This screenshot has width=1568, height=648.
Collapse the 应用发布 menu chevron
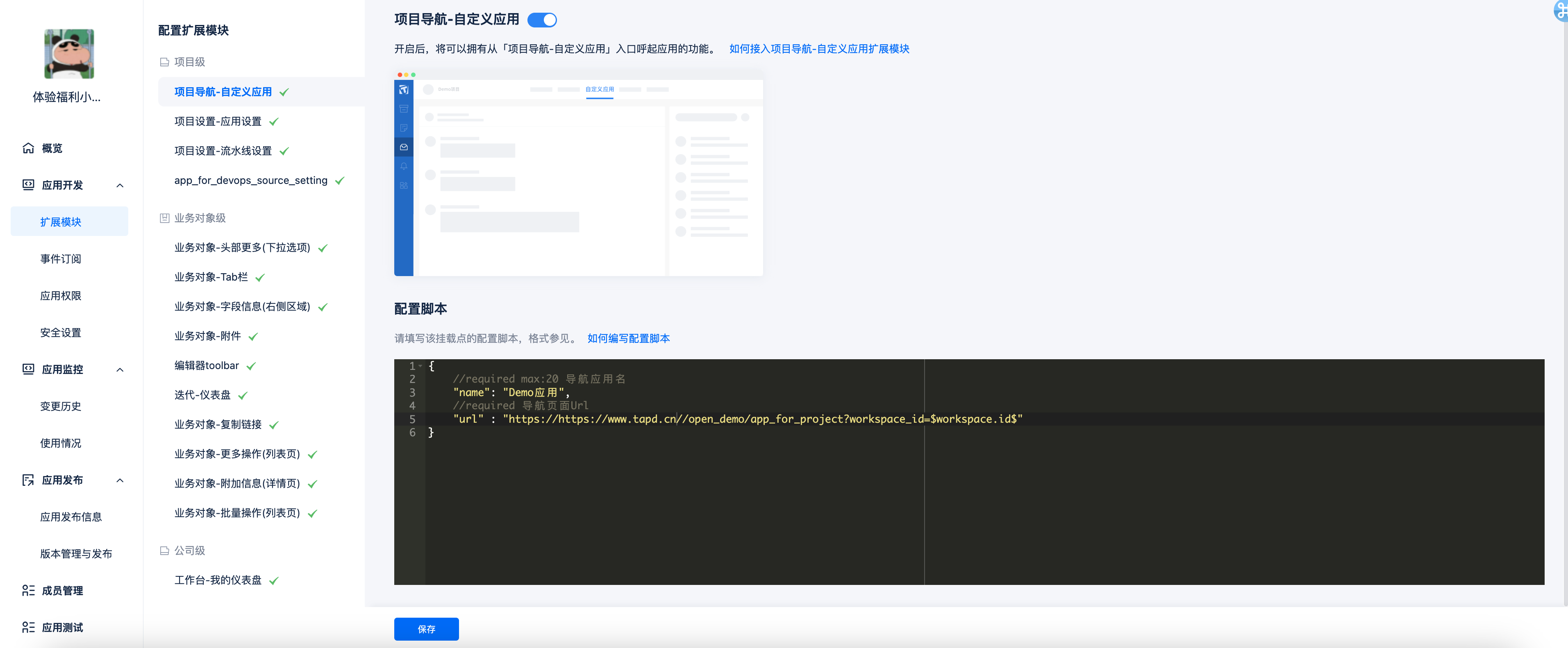point(120,480)
